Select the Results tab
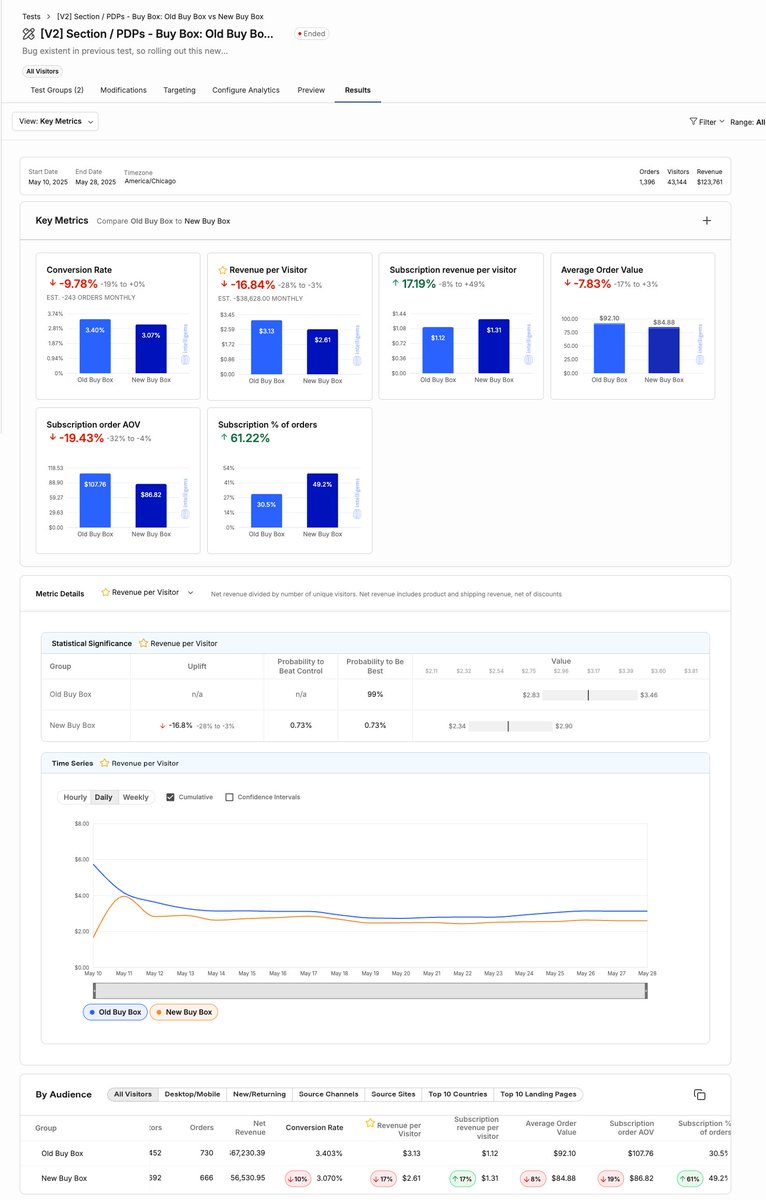 357,90
